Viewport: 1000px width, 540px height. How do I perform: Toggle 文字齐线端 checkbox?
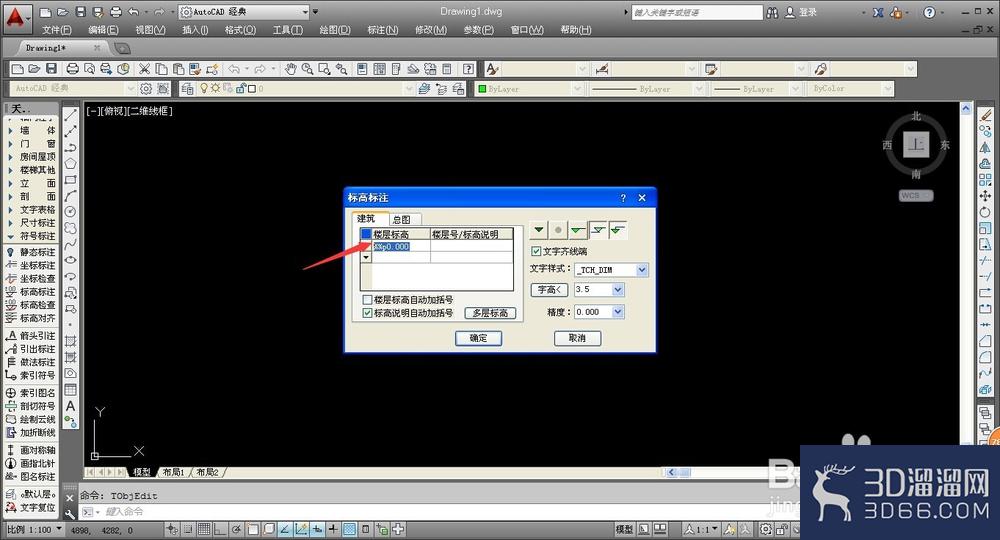[536, 251]
